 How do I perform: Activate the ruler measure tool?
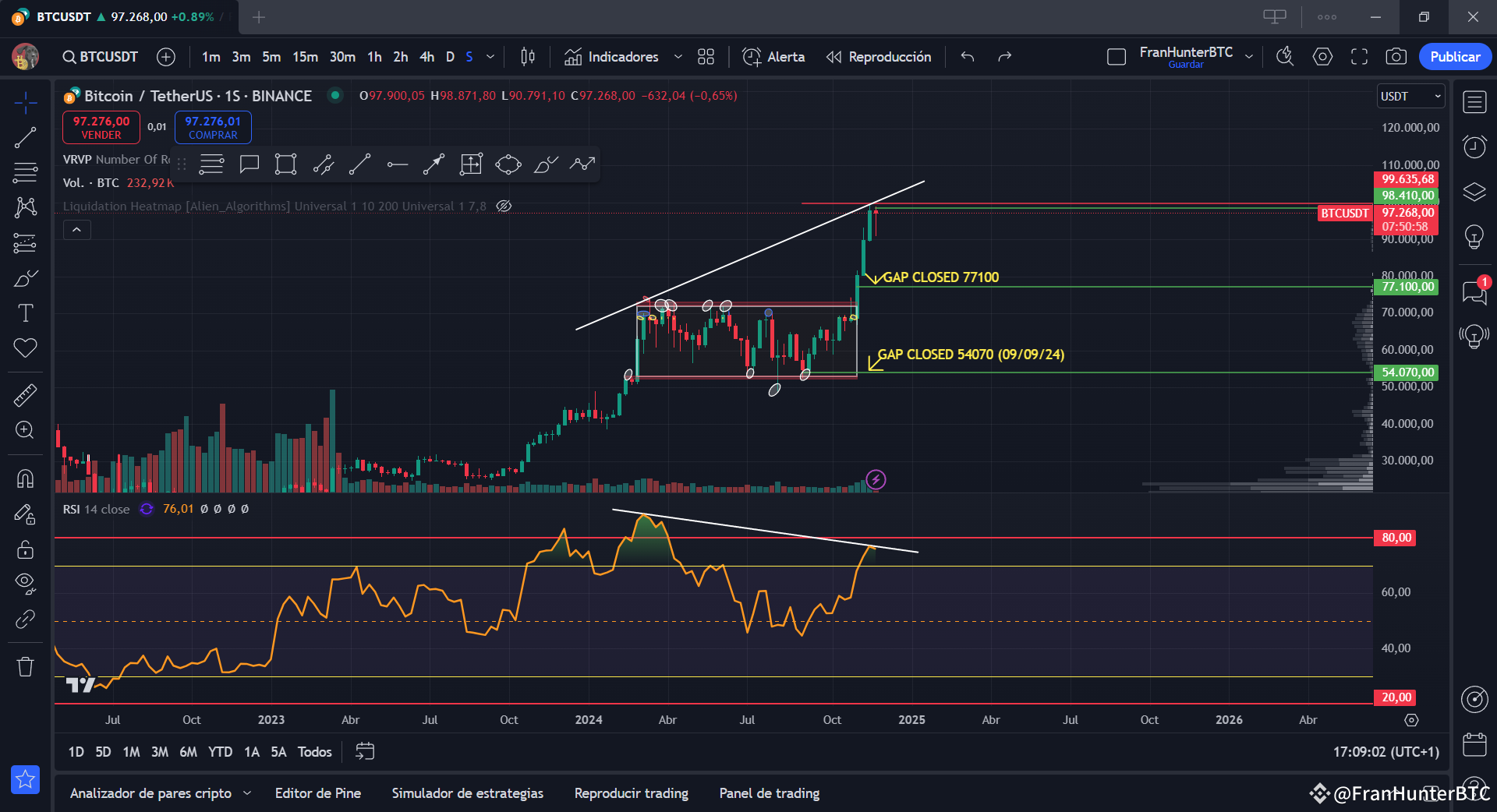25,395
